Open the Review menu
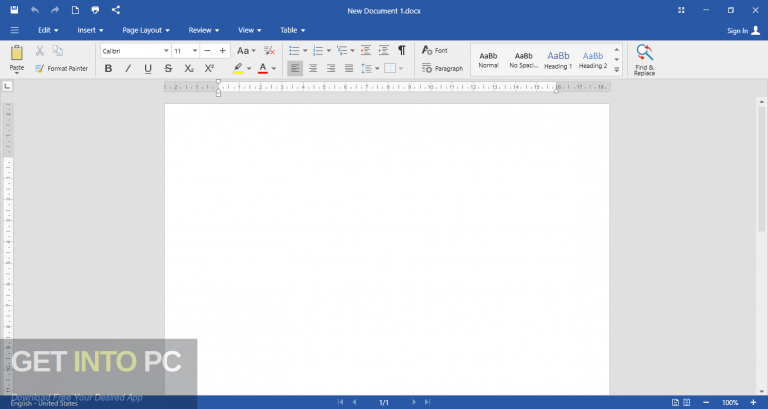This screenshot has height=409, width=768. click(204, 30)
